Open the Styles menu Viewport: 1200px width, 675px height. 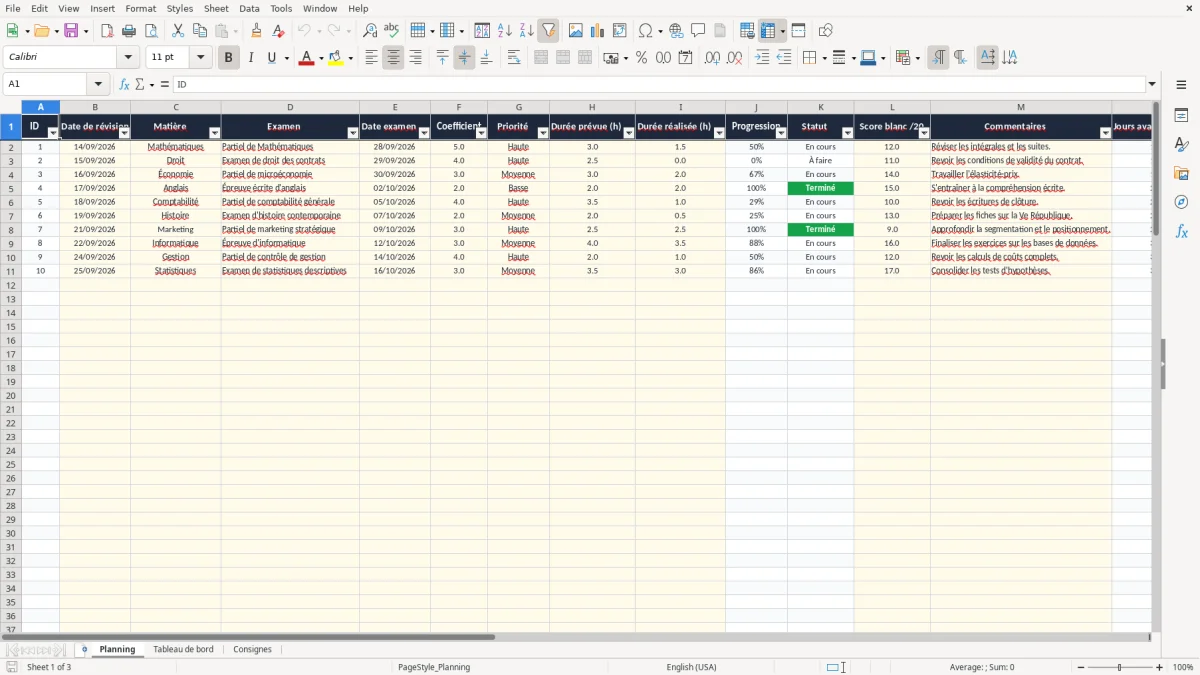click(x=180, y=8)
